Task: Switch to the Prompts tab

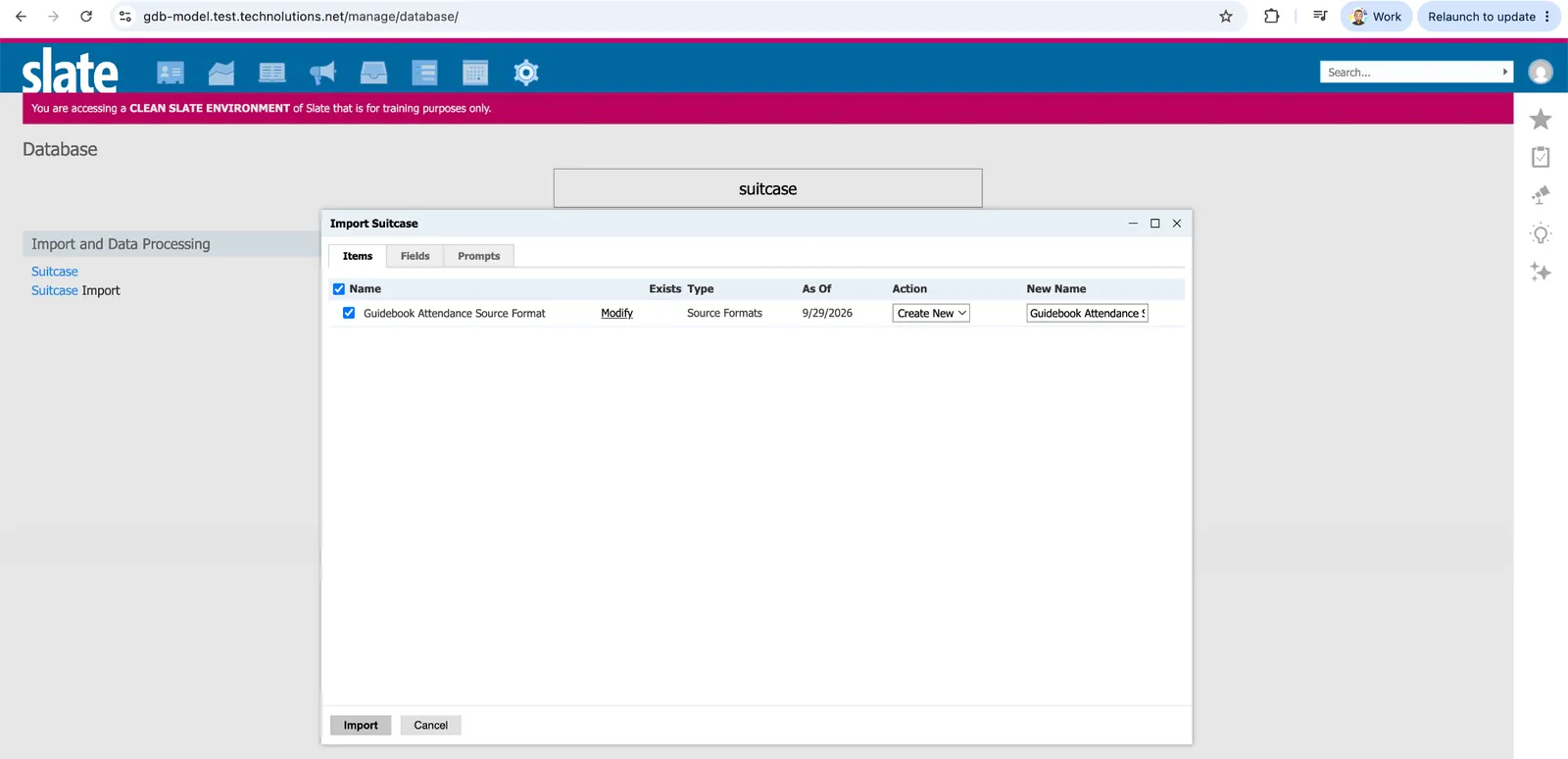Action: point(479,256)
